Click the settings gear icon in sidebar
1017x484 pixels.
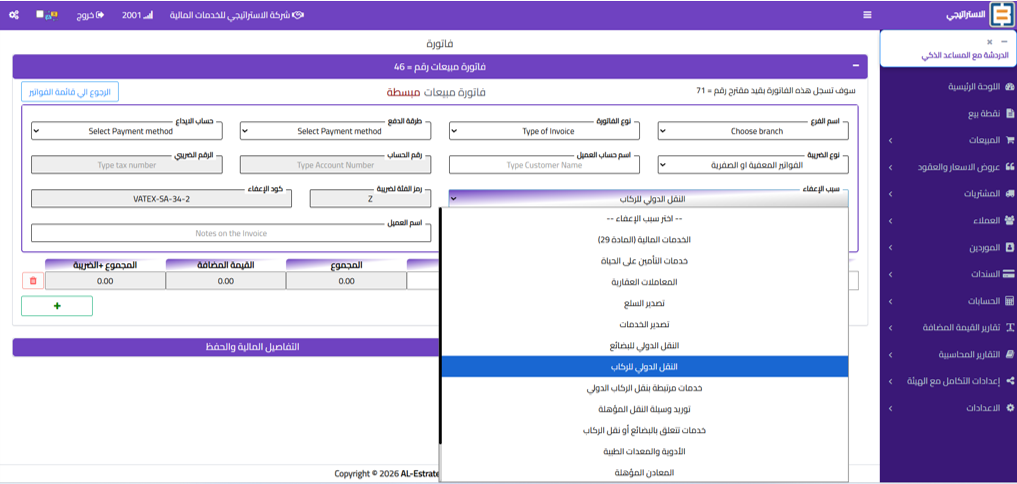pos(1009,409)
